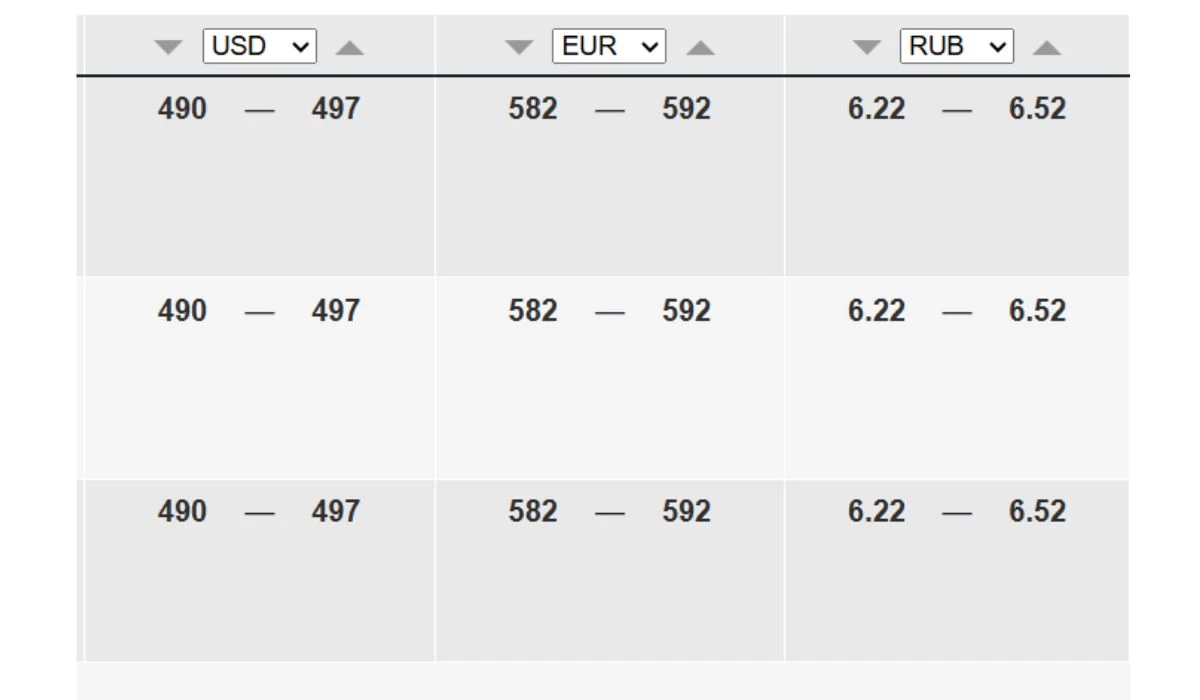Select the 6.52 RUB value in third row

tap(1037, 511)
